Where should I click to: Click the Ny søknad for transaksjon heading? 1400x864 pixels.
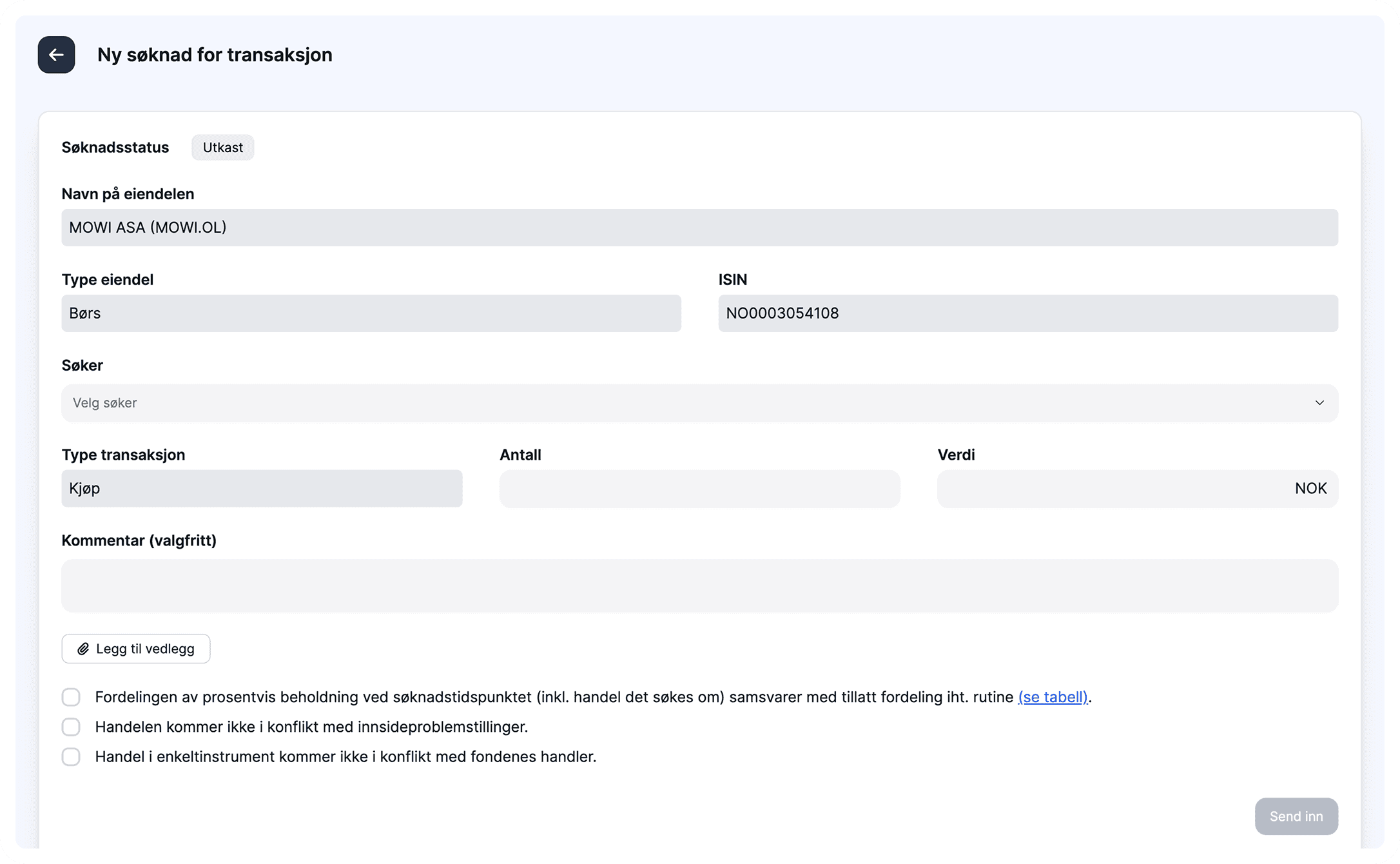pos(215,55)
